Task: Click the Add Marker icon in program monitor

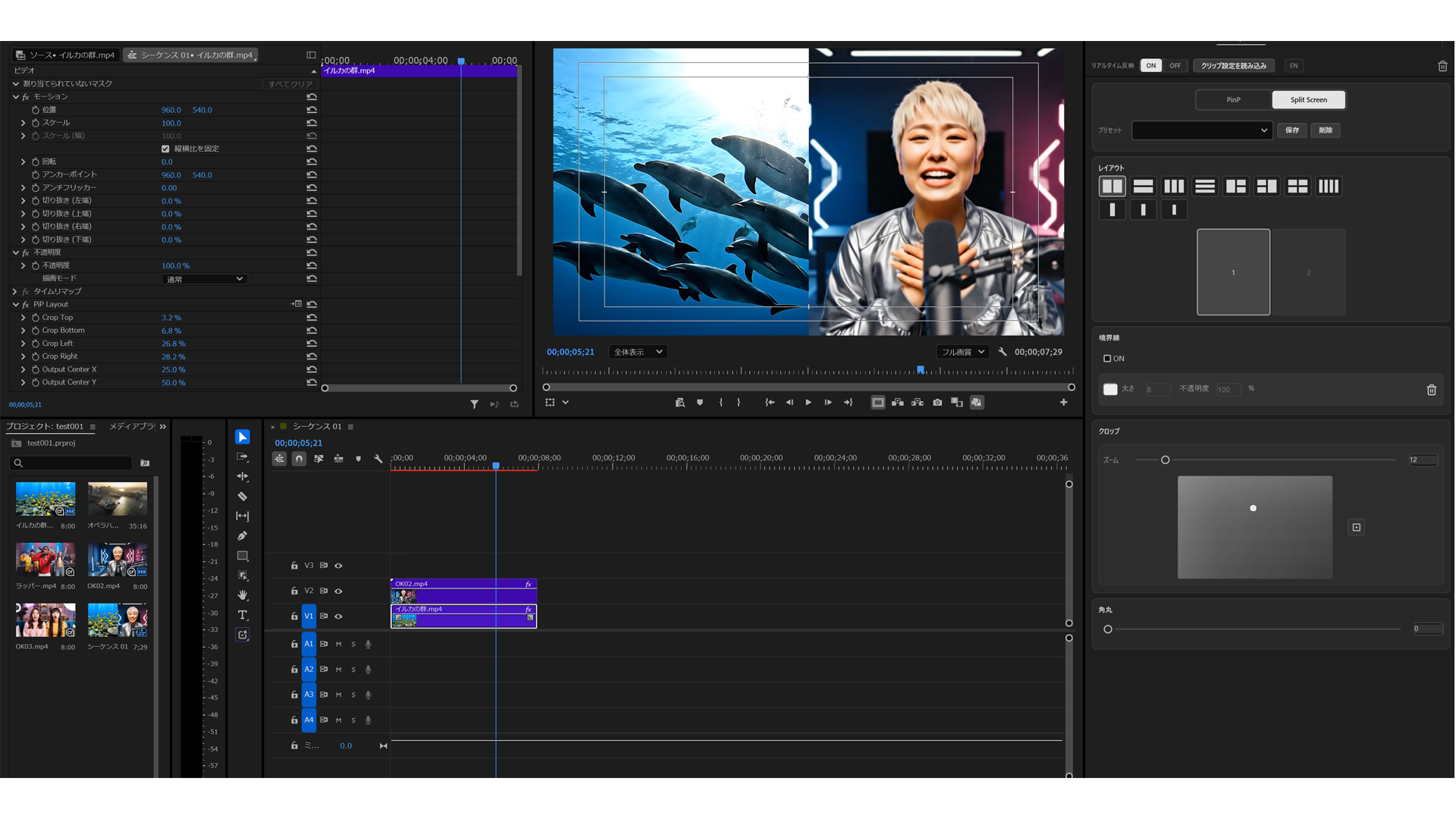Action: [x=700, y=403]
